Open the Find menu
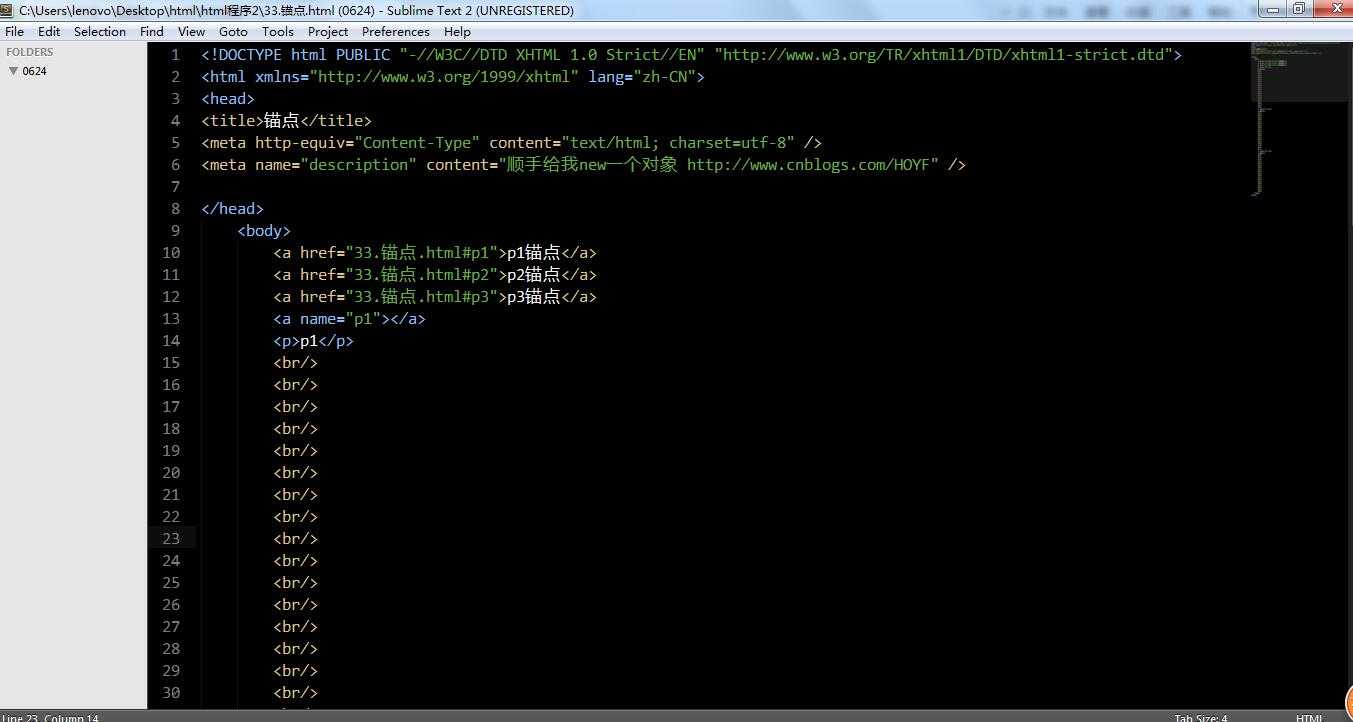Image resolution: width=1353 pixels, height=722 pixels. tap(152, 31)
